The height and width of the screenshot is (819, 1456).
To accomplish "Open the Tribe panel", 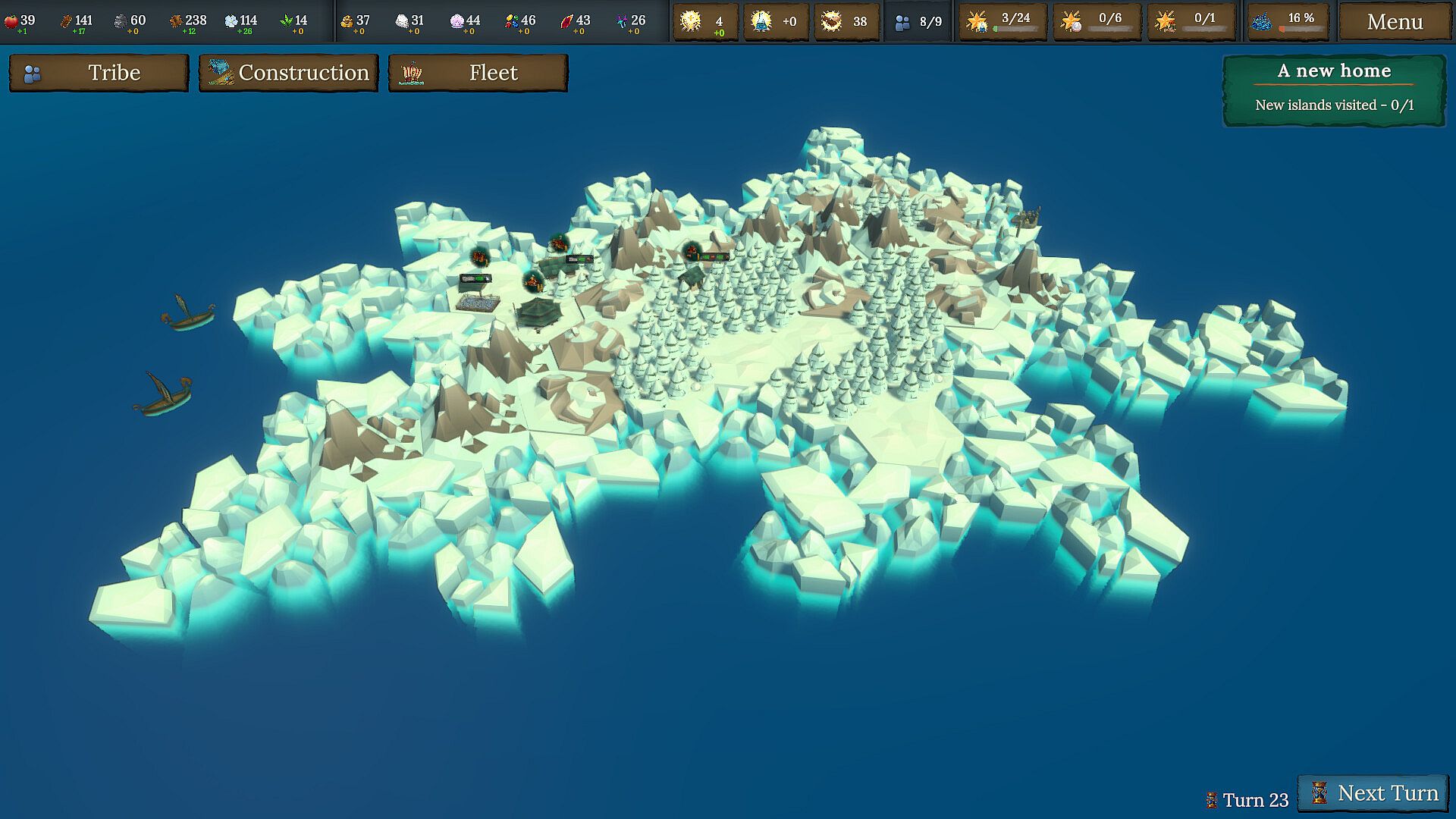I will coord(99,73).
